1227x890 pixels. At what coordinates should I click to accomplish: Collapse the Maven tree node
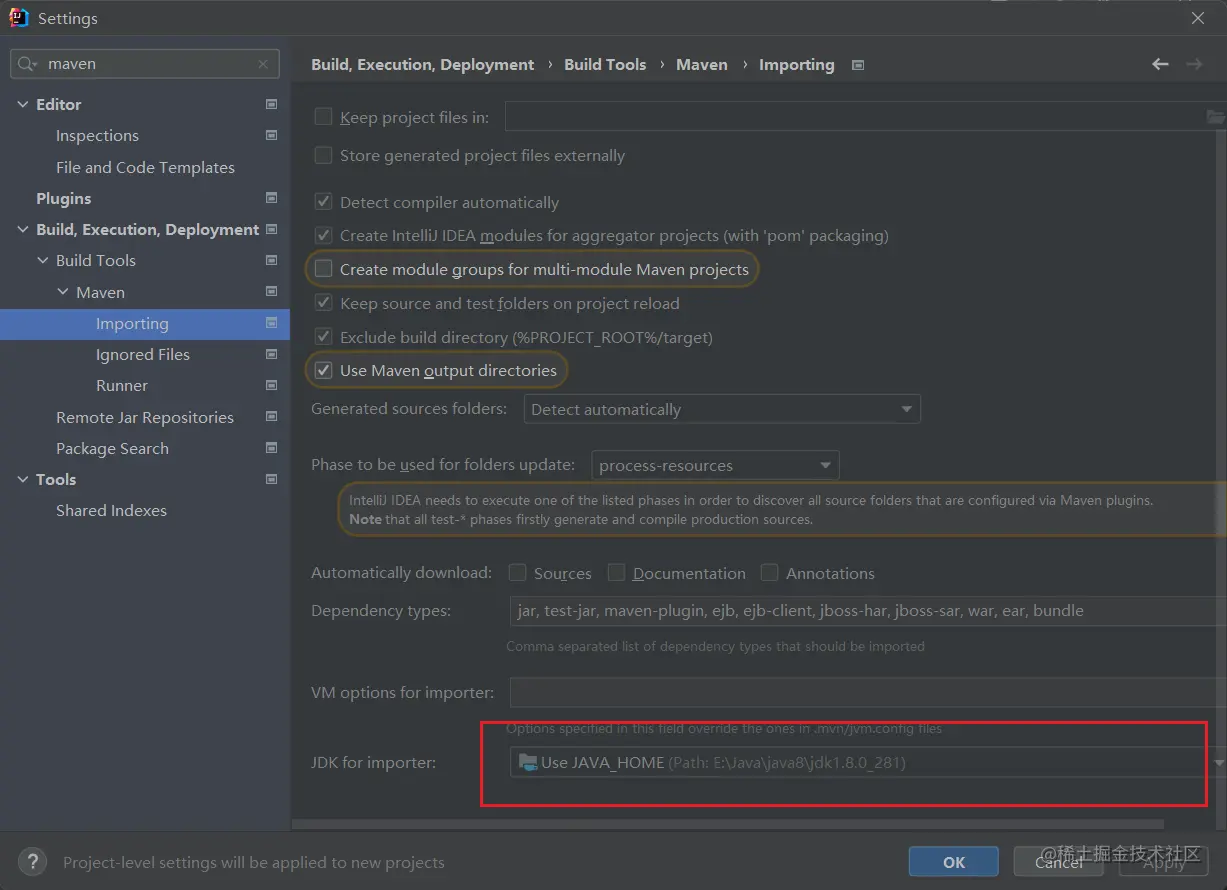coord(63,292)
